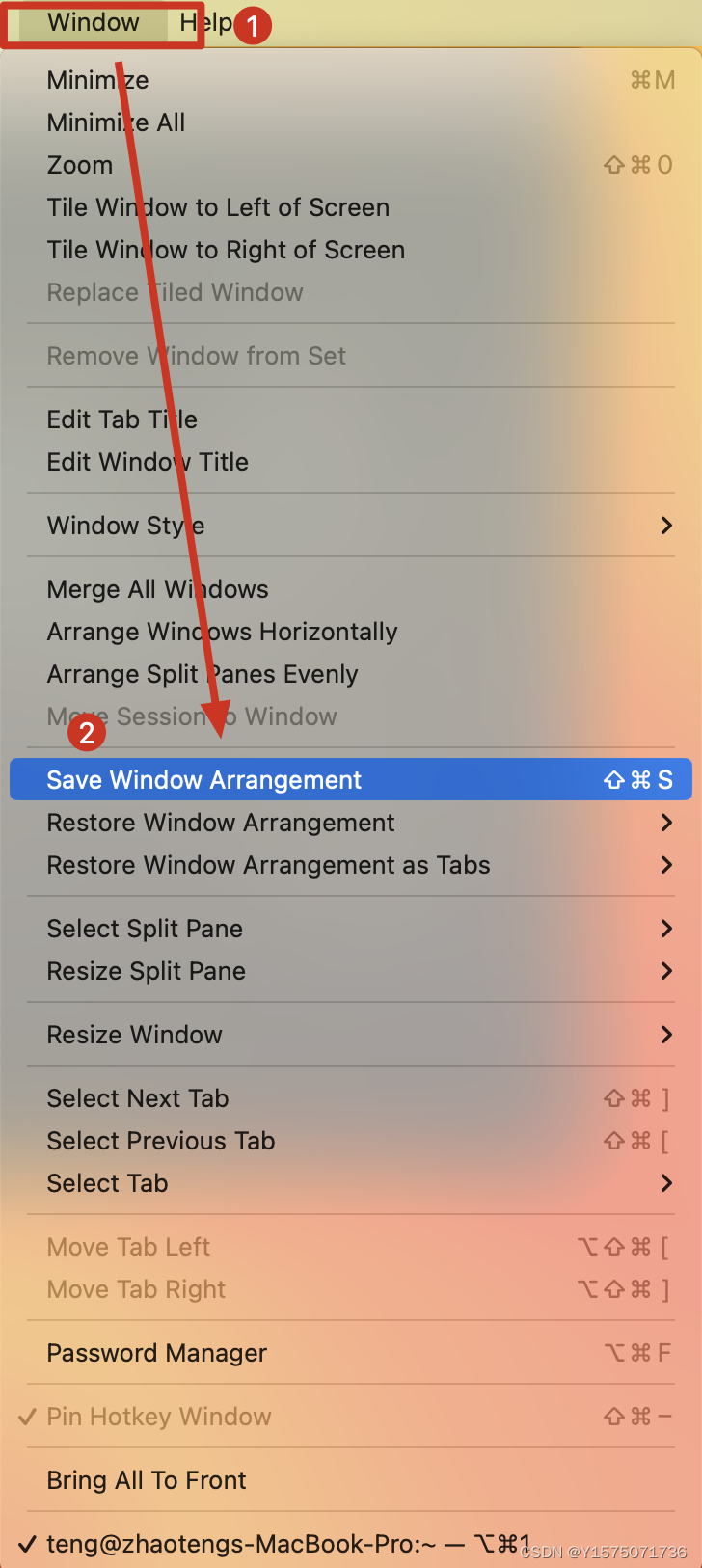Tile the window to the left of screen

(218, 207)
